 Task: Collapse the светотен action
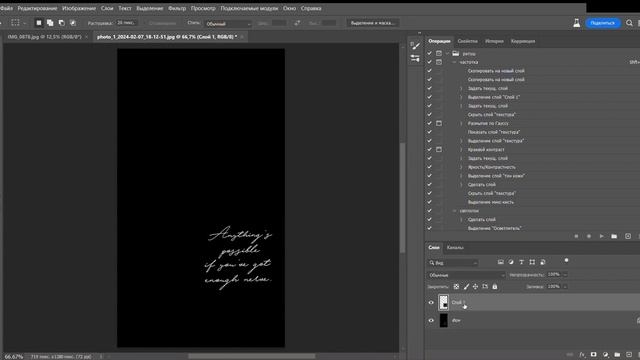(454, 211)
